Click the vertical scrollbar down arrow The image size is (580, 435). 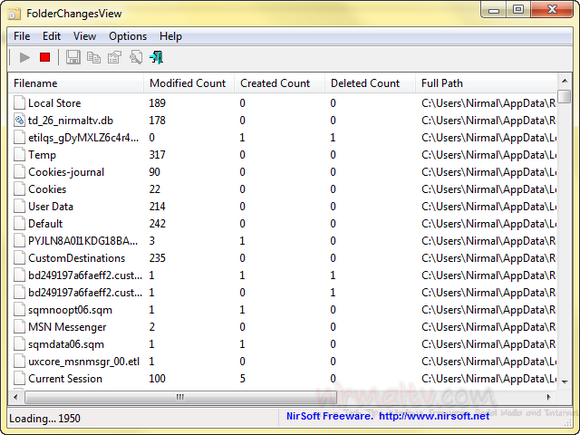(x=564, y=381)
